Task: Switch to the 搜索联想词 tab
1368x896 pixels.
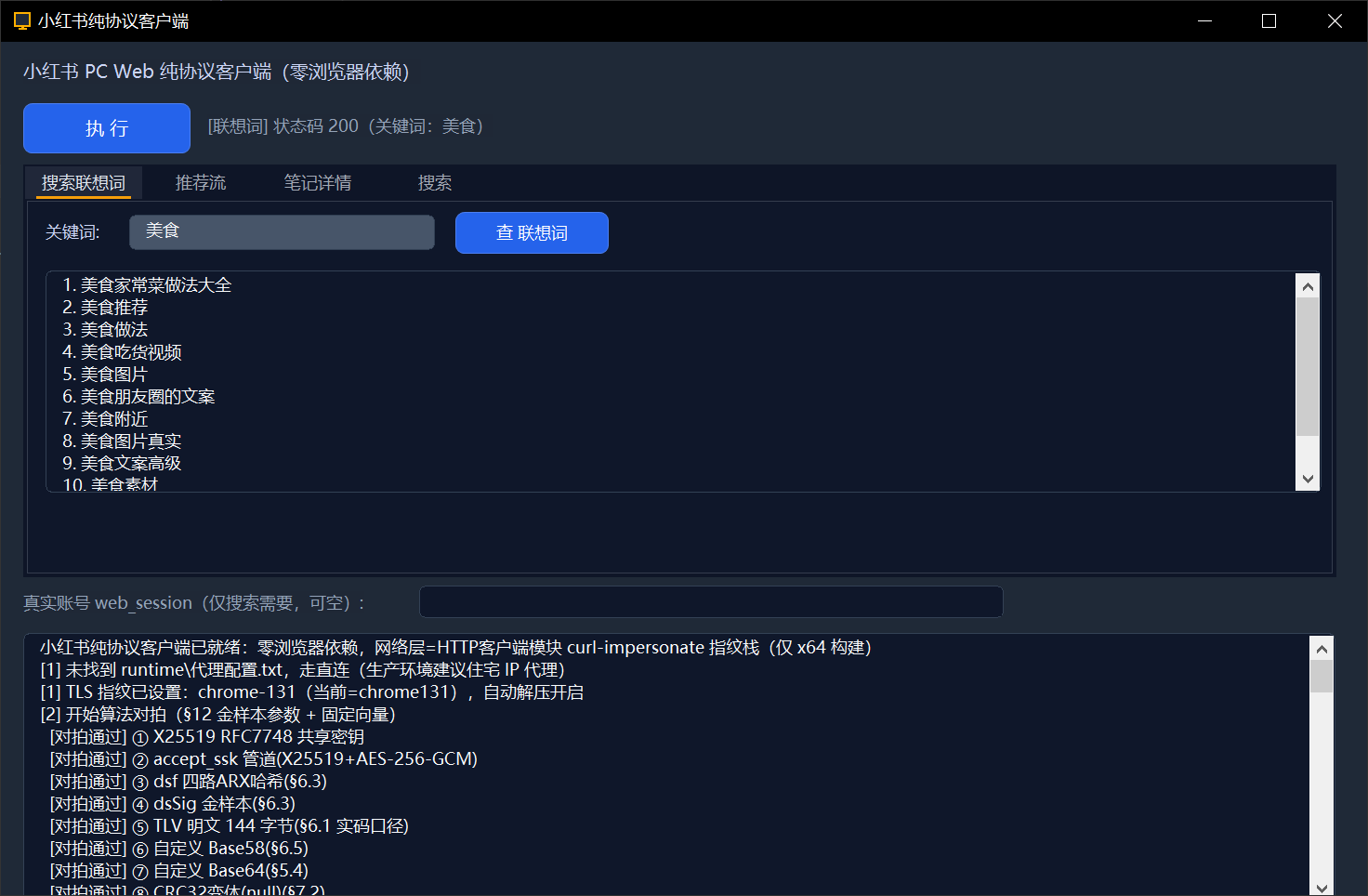Action: point(84,182)
